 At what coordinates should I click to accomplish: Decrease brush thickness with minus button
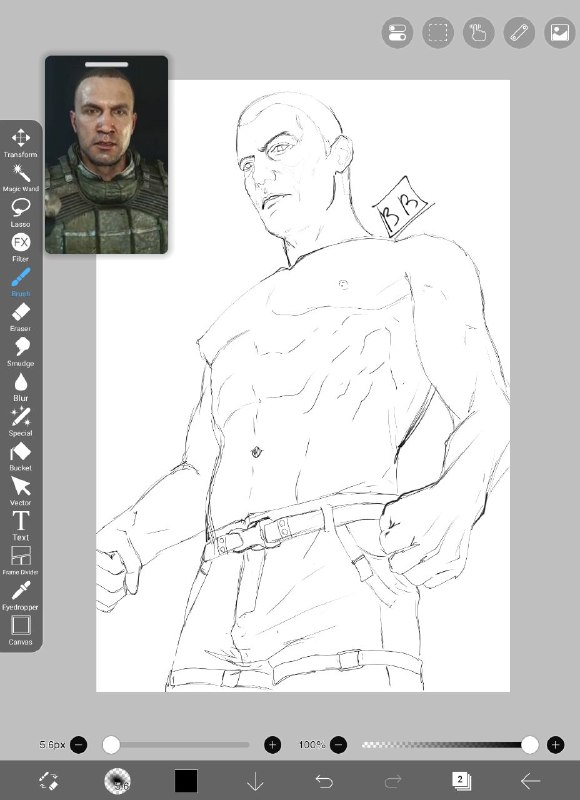click(x=78, y=745)
